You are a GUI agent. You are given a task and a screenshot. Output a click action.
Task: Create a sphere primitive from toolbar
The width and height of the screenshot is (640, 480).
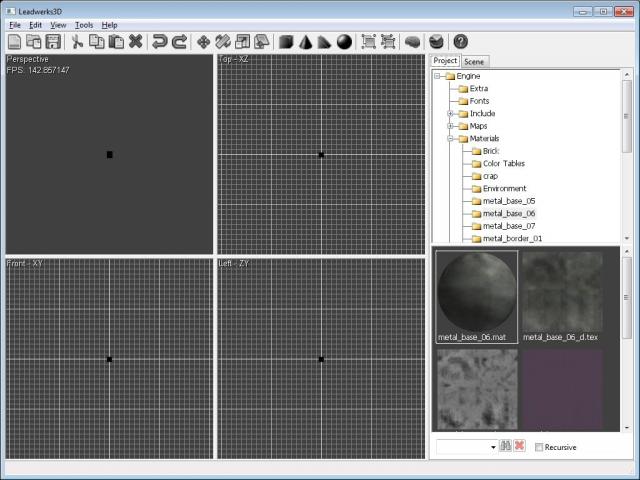344,42
